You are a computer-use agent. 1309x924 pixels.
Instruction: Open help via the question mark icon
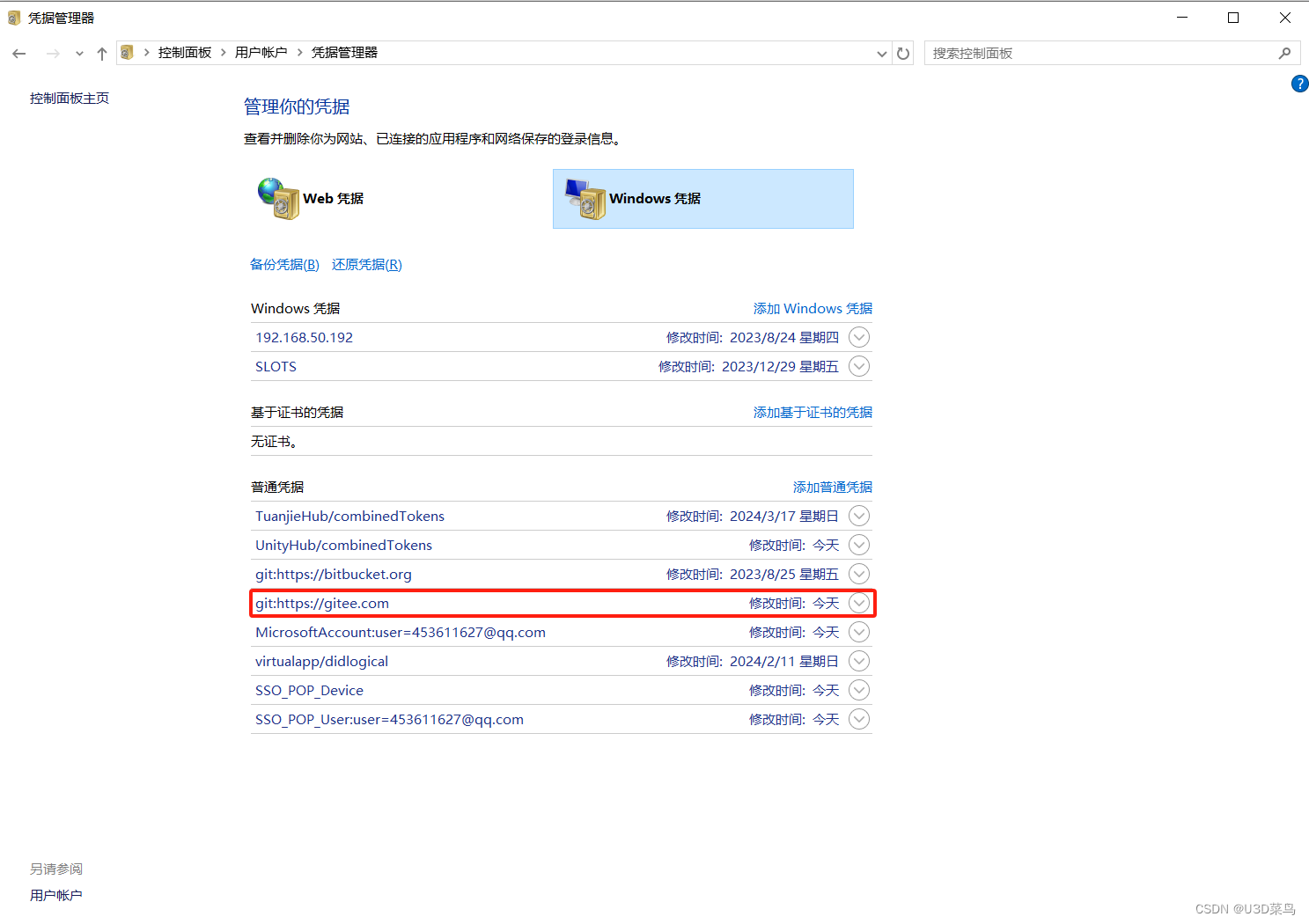pyautogui.click(x=1299, y=84)
